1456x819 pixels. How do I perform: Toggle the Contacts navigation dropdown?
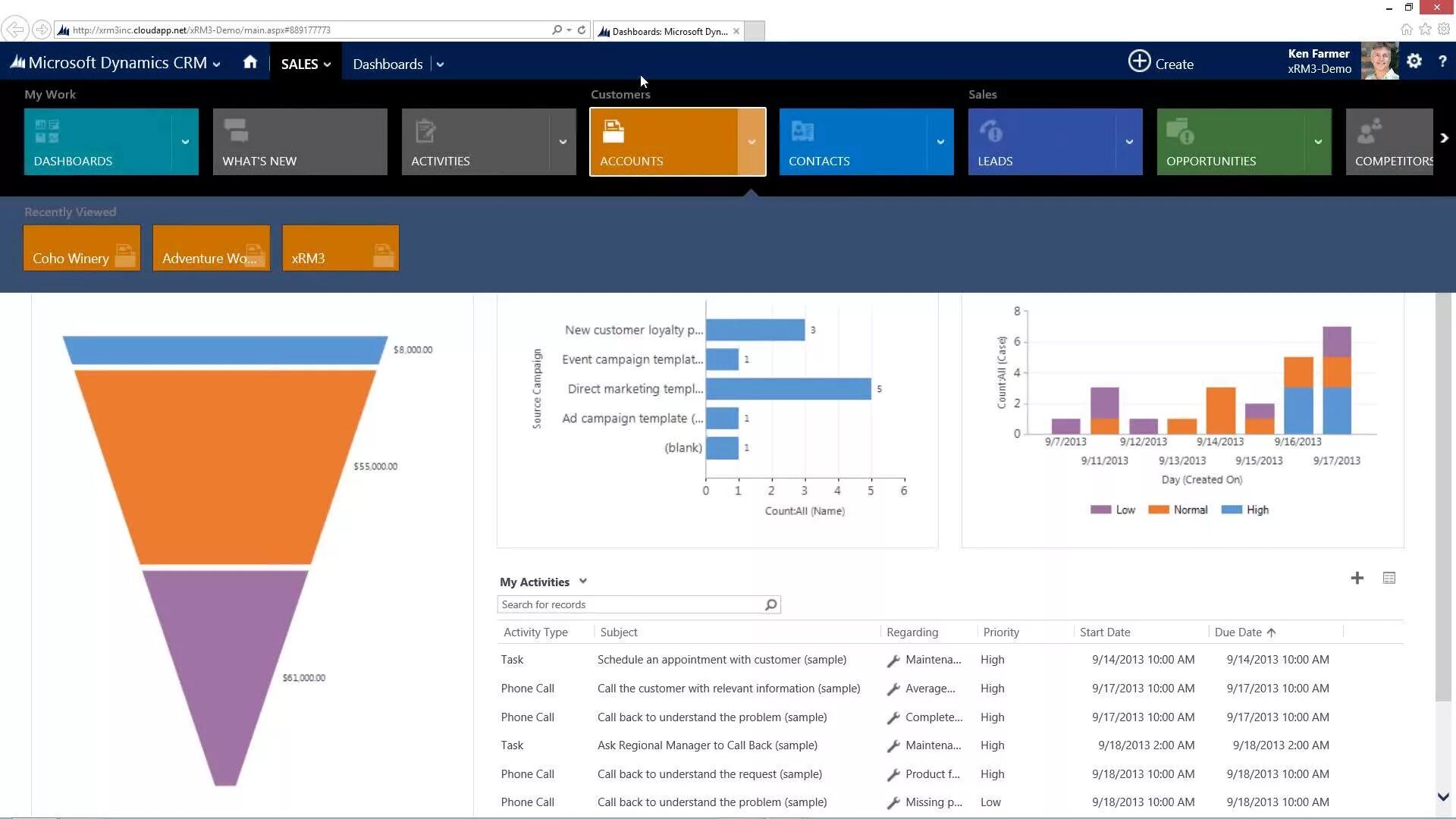pos(940,141)
